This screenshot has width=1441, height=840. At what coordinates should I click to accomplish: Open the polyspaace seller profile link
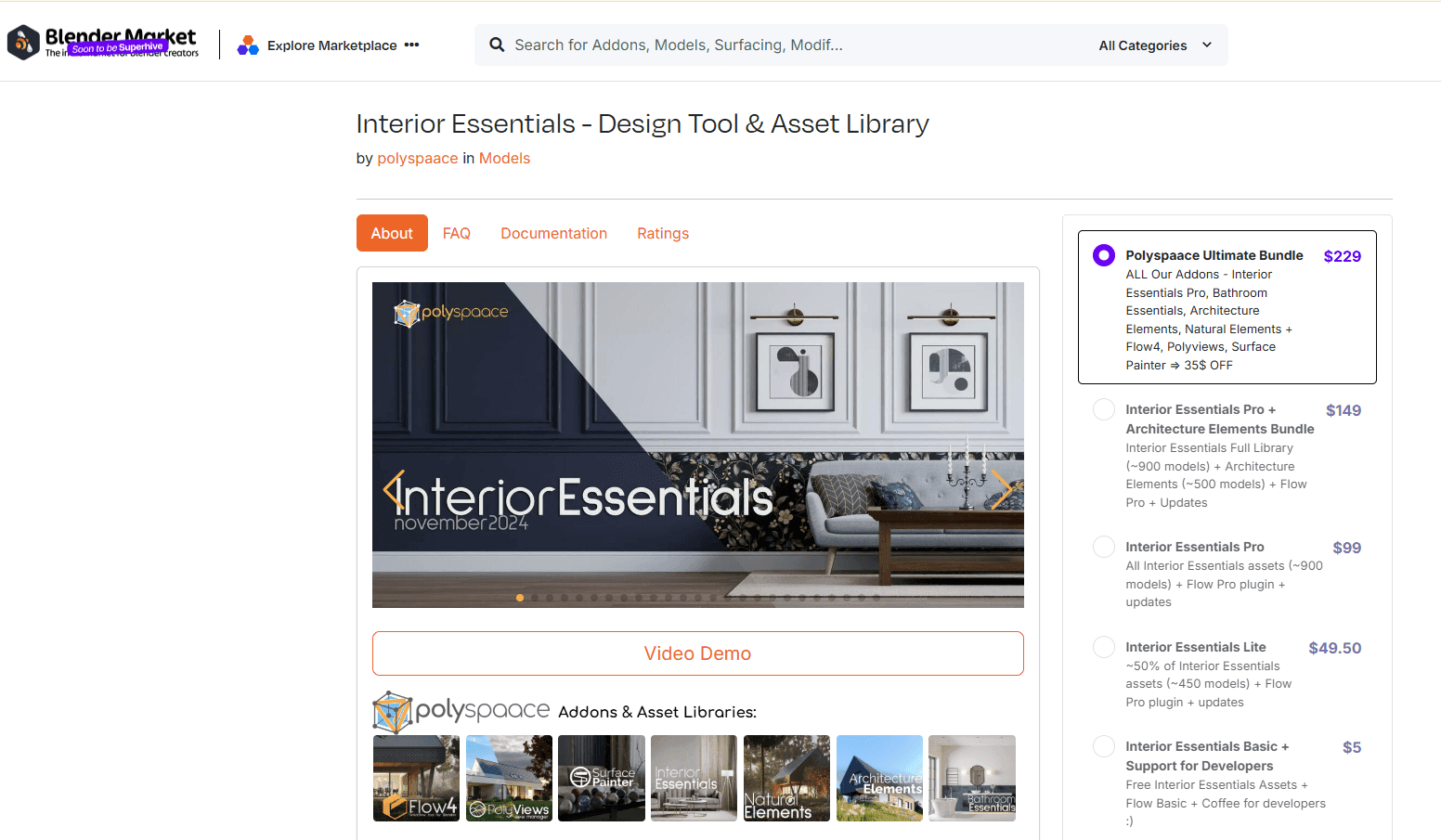click(x=417, y=158)
